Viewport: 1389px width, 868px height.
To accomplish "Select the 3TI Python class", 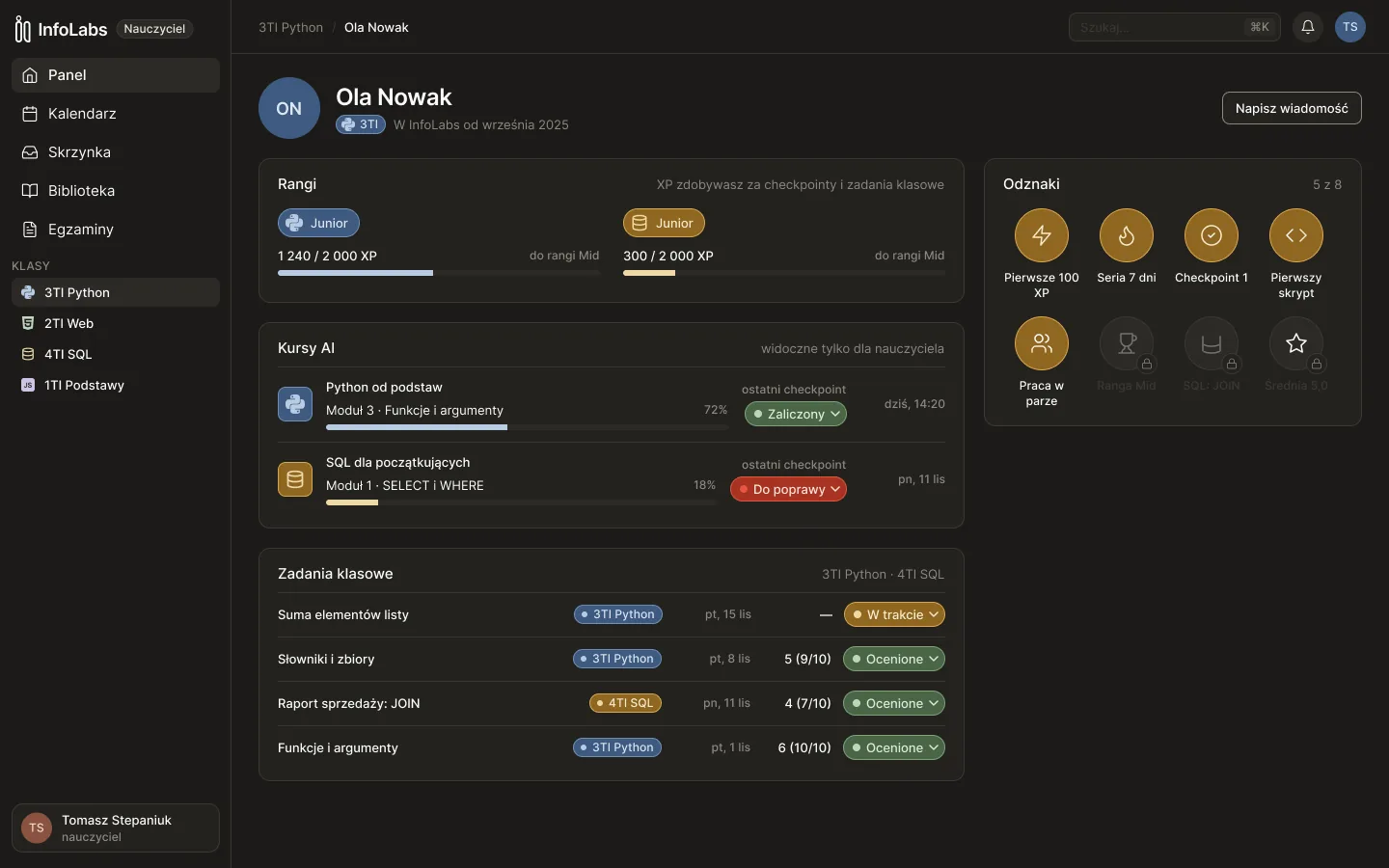I will [116, 292].
